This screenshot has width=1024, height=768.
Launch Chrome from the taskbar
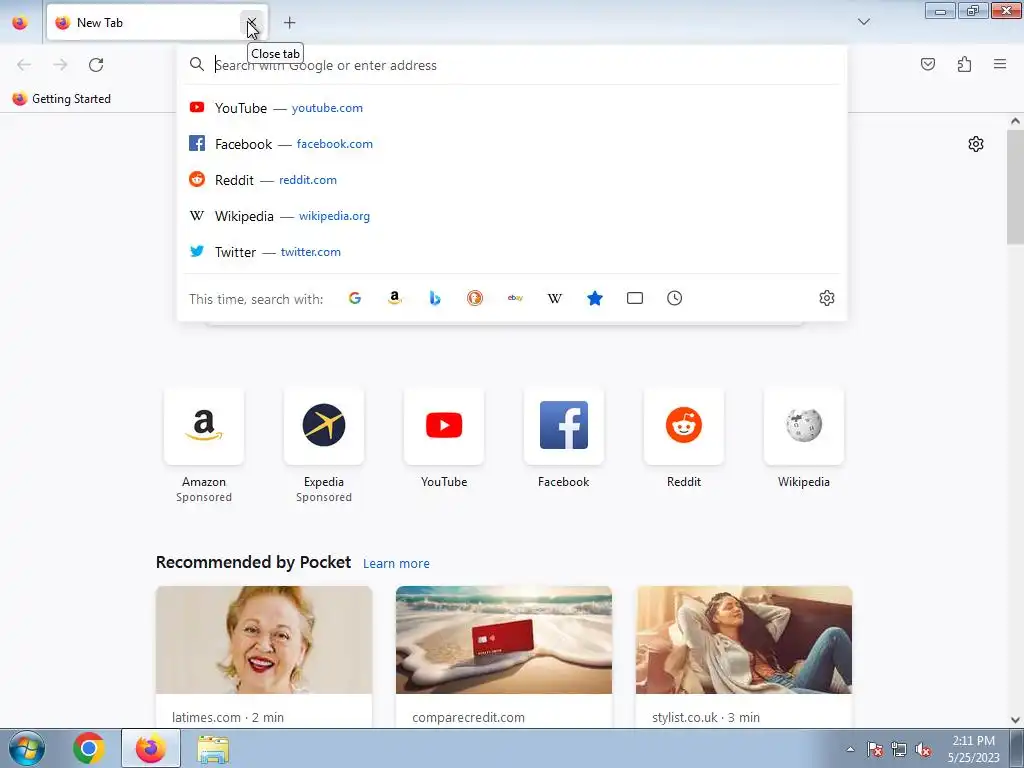[89, 748]
